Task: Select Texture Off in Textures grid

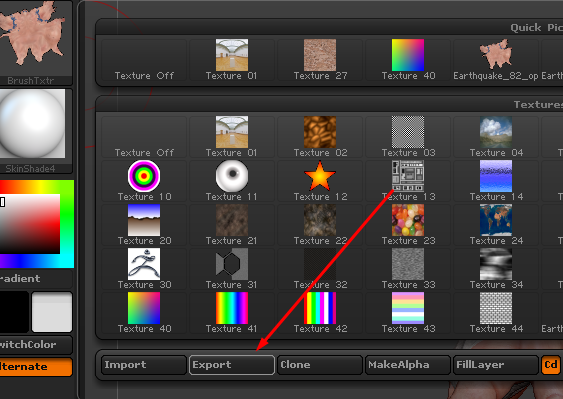Action: pyautogui.click(x=144, y=137)
